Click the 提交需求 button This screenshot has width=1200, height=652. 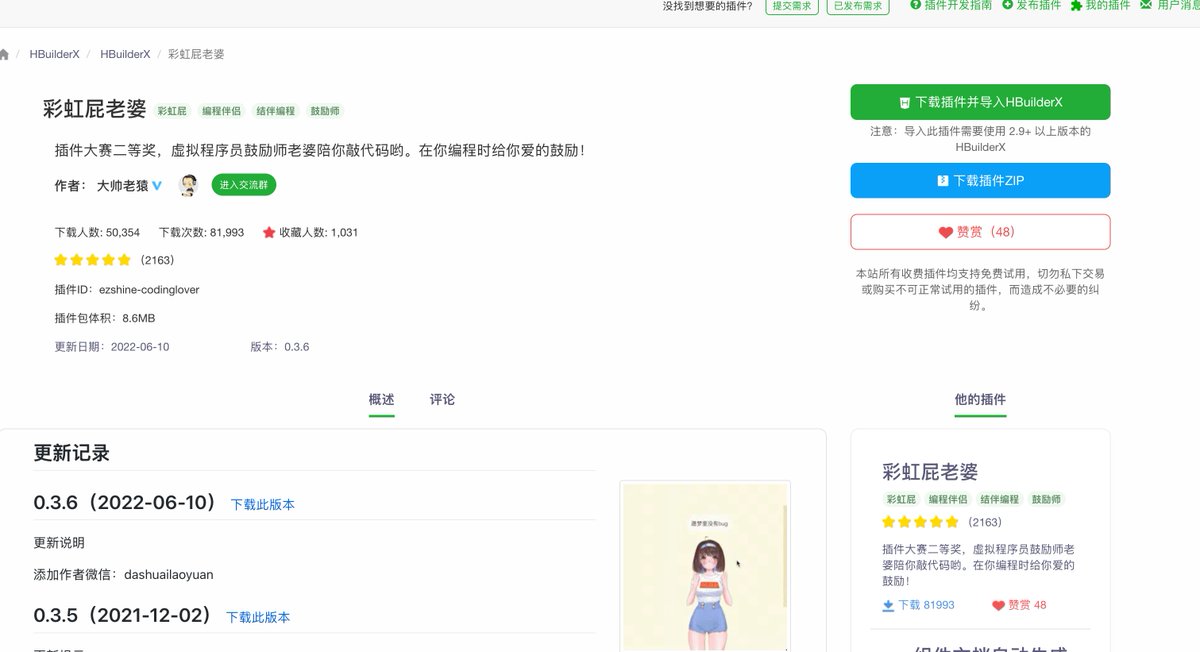[x=792, y=6]
